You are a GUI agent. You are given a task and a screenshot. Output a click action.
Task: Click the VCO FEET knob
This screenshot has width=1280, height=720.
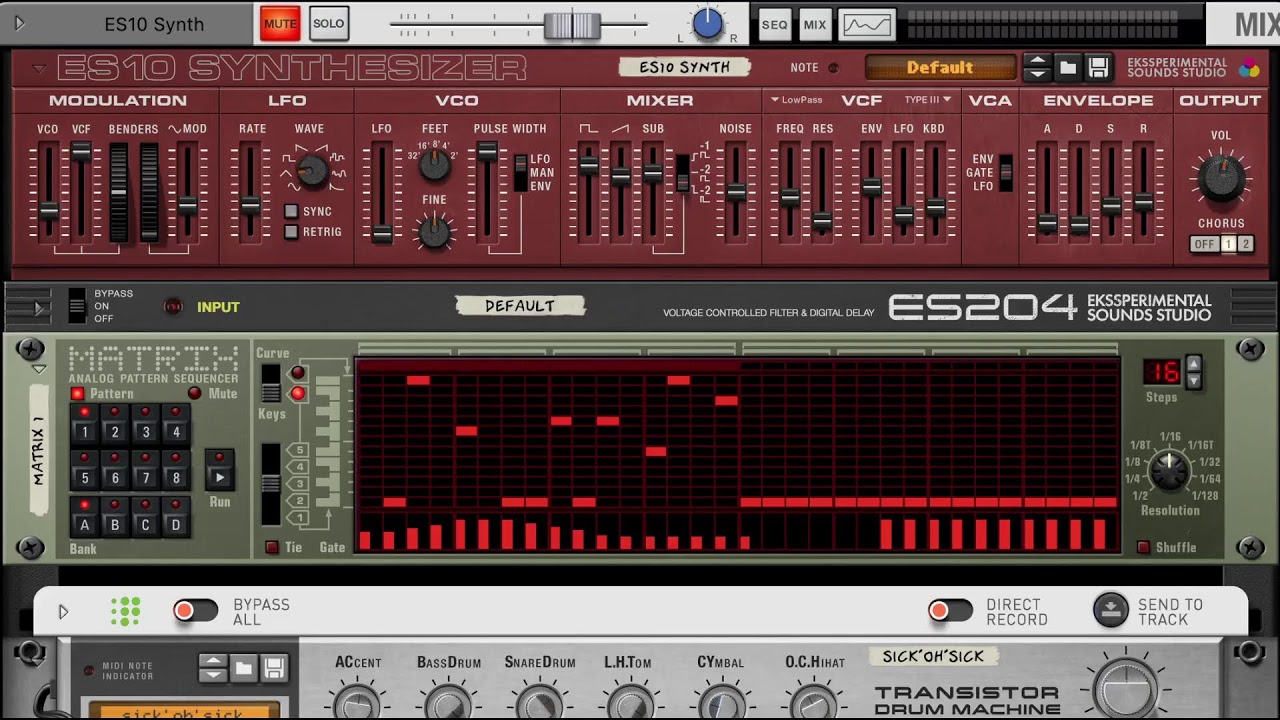tap(434, 164)
